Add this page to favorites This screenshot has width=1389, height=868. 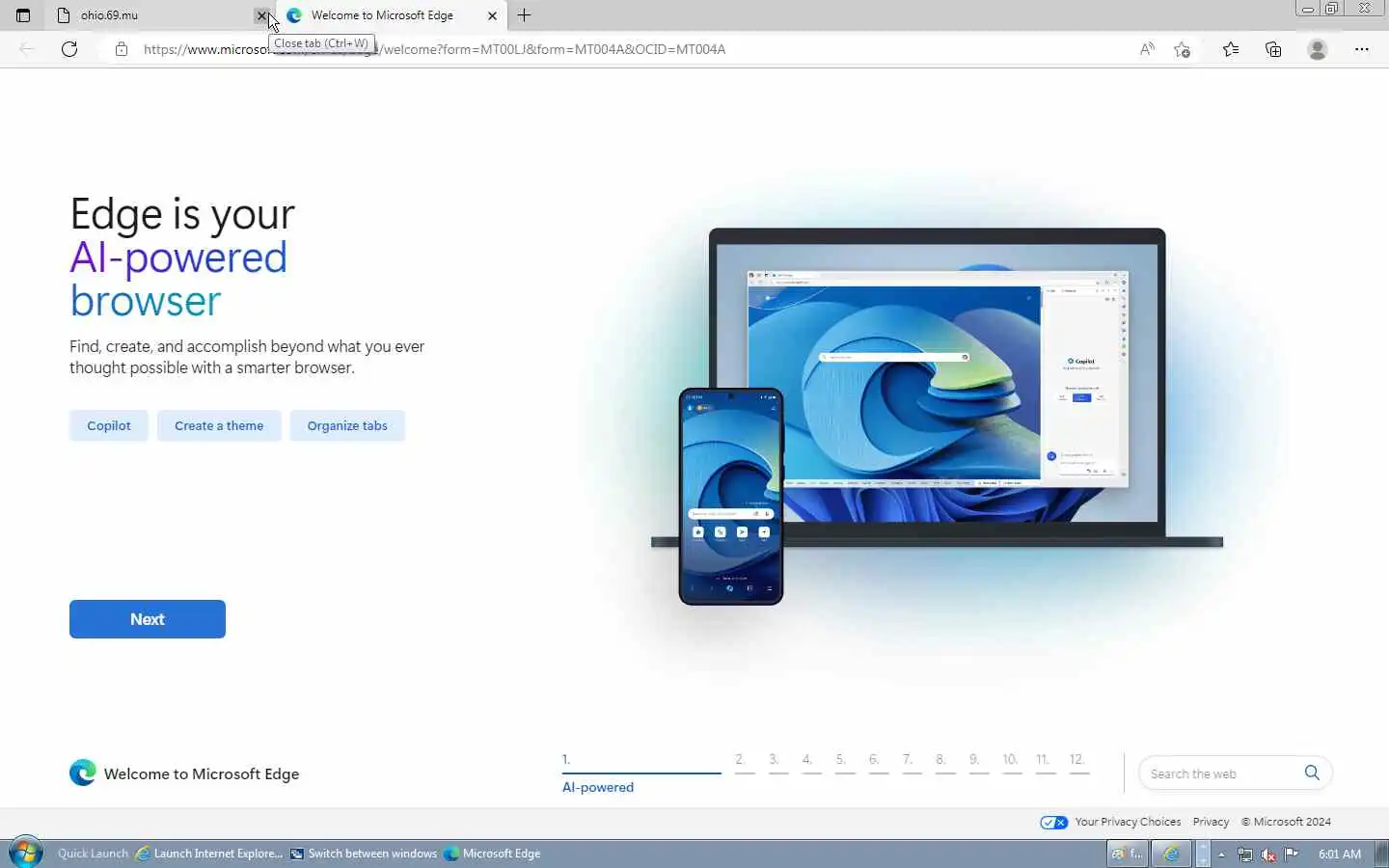point(1183,49)
